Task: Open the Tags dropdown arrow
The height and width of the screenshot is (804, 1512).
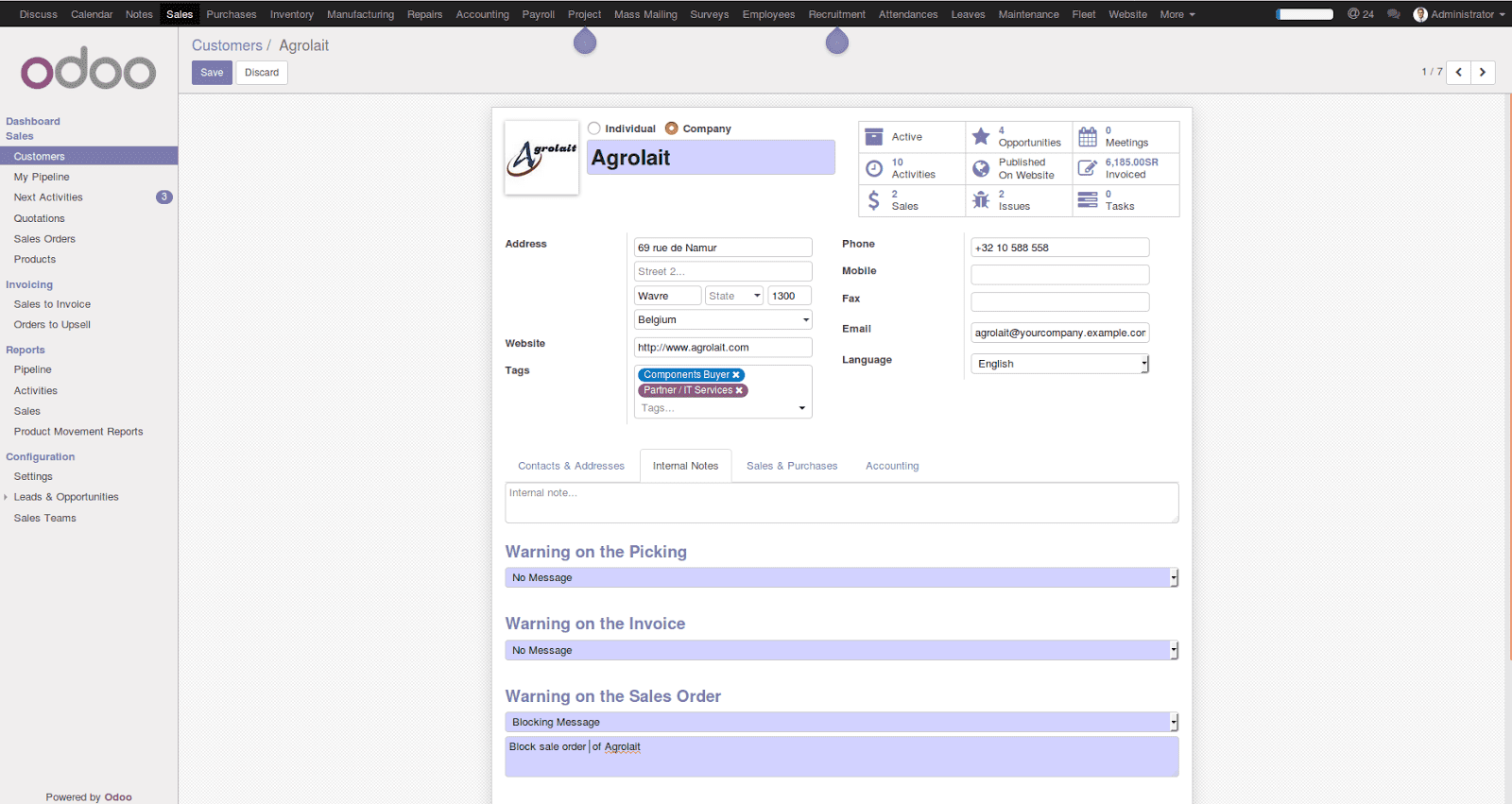Action: click(x=802, y=408)
